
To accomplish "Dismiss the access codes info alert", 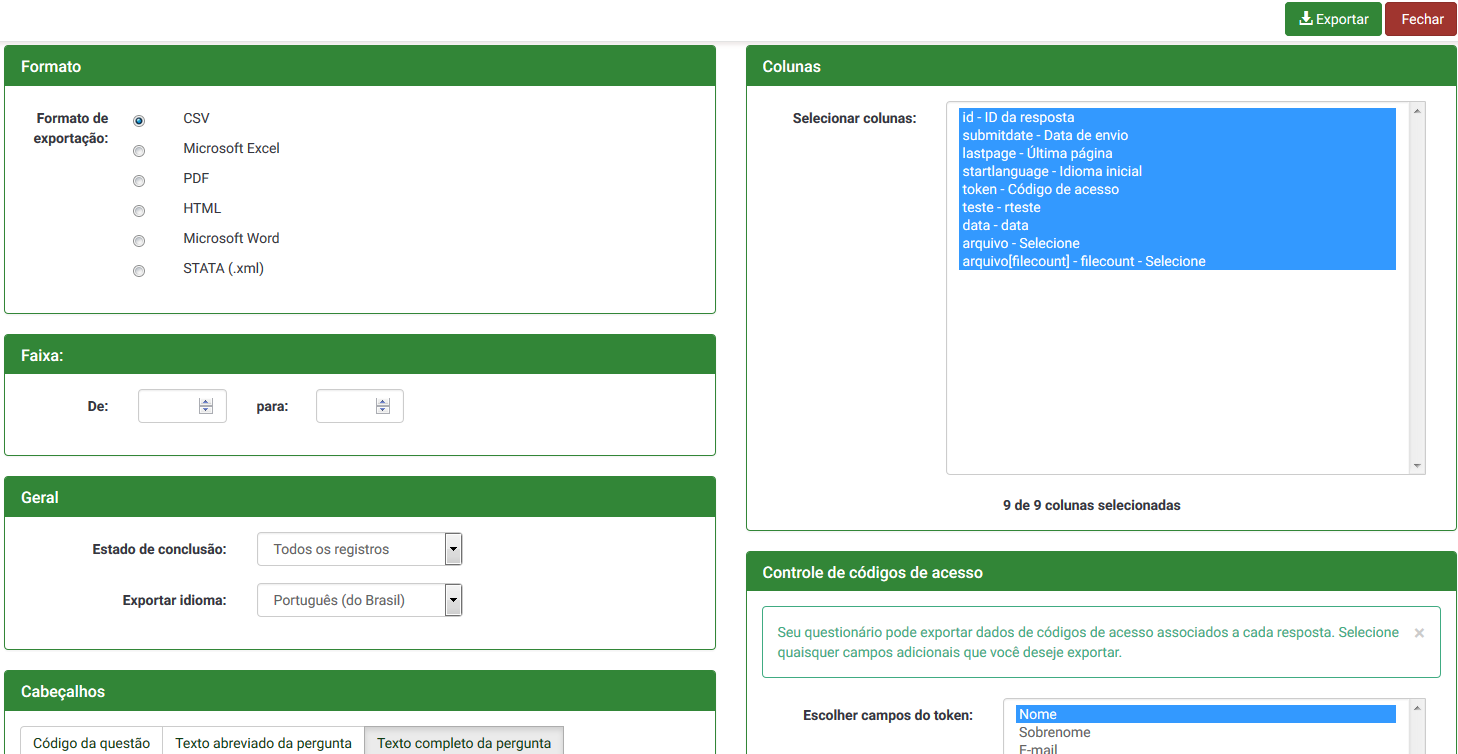I will click(1419, 633).
